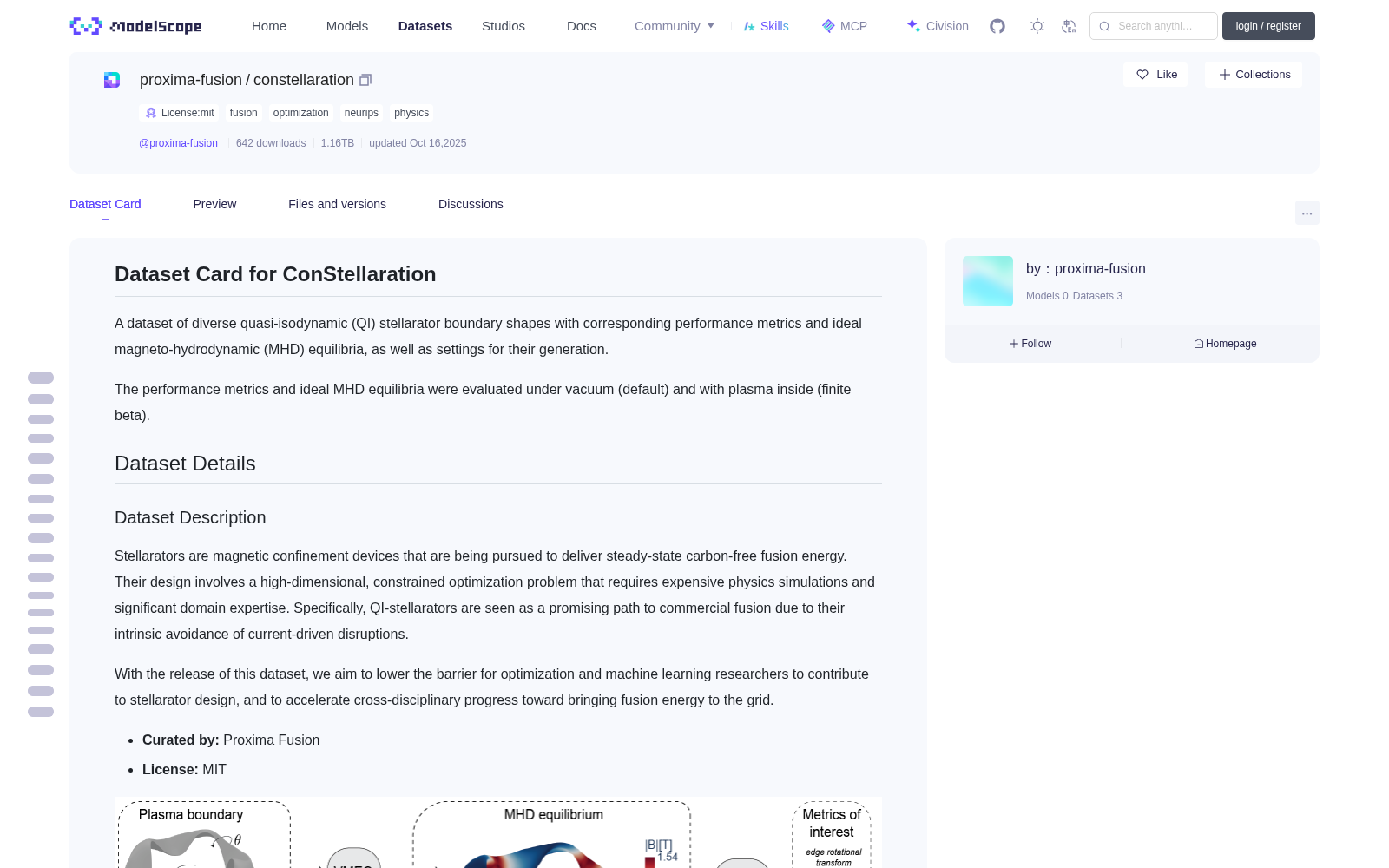Click the license badge icon

(151, 113)
